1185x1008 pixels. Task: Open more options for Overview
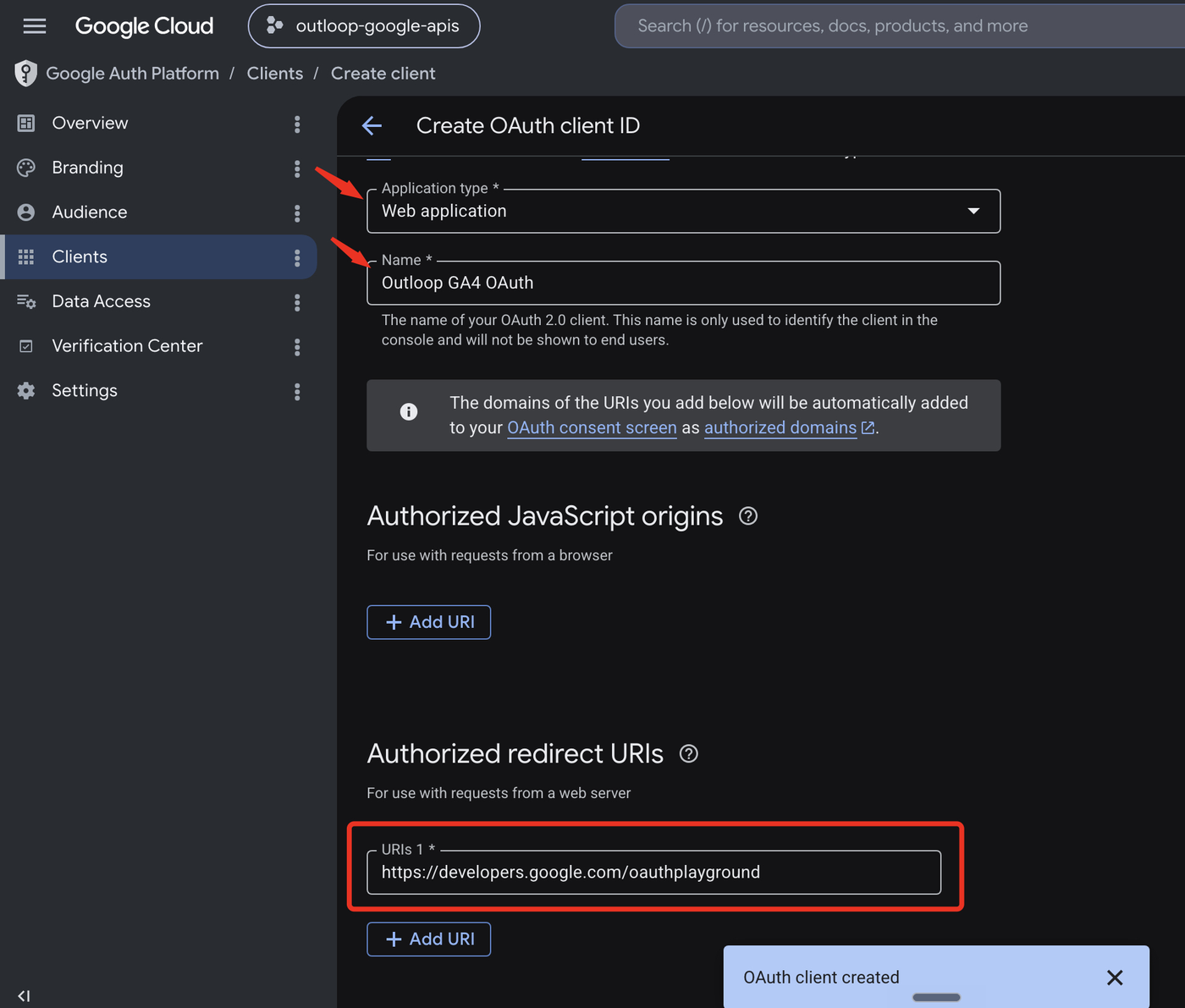(297, 124)
